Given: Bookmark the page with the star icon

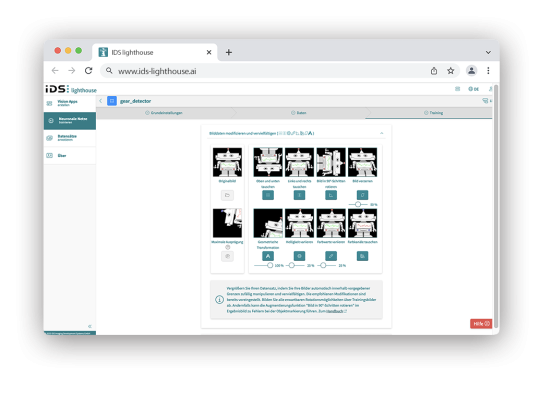Looking at the screenshot, I should (x=450, y=71).
